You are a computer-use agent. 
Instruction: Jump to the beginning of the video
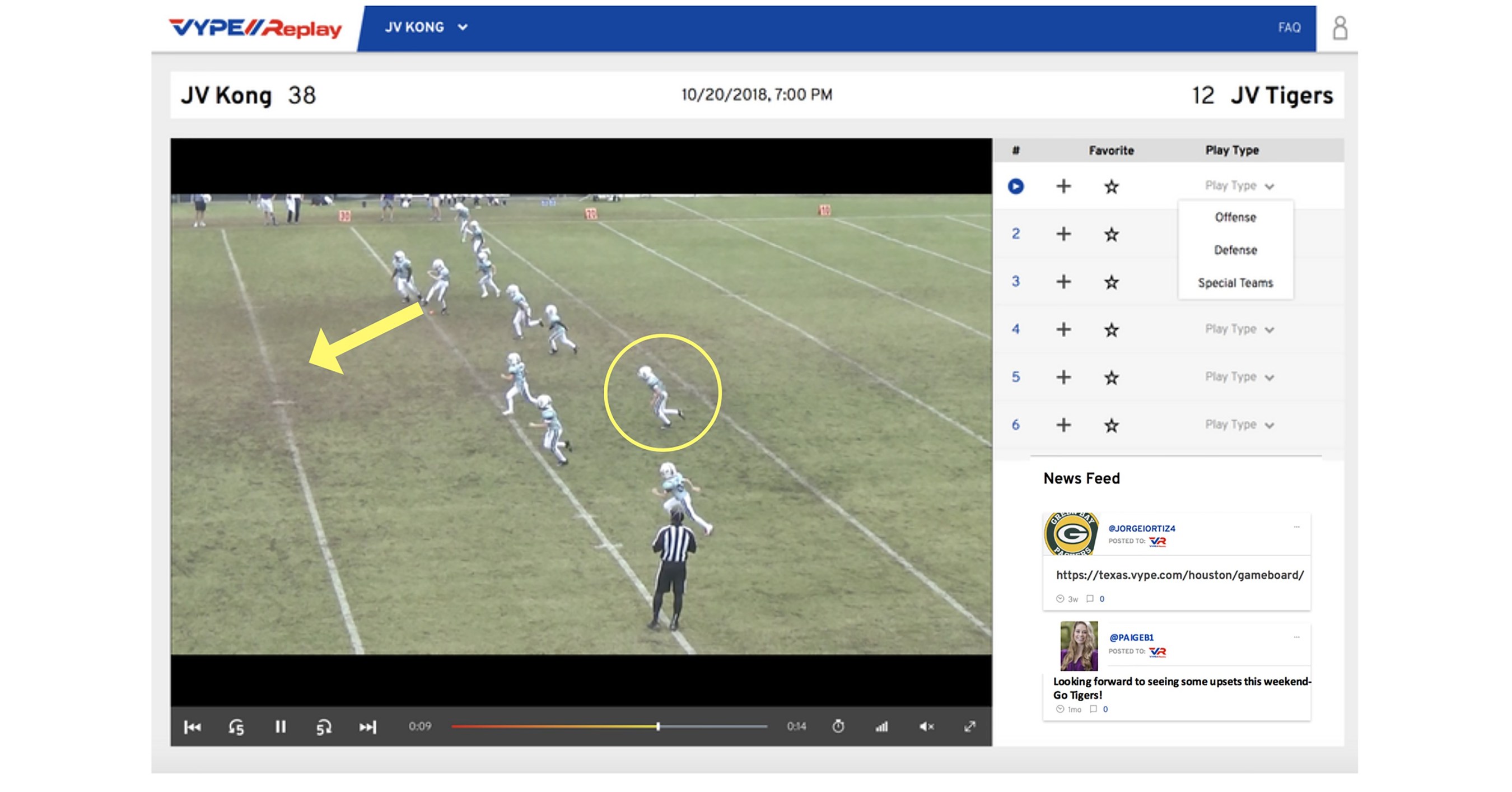point(192,727)
